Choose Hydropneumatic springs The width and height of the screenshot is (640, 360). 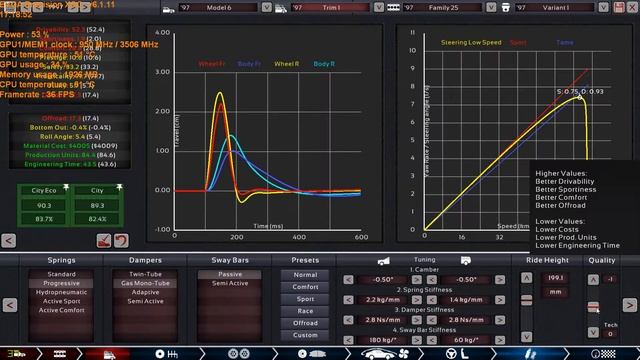[61, 292]
